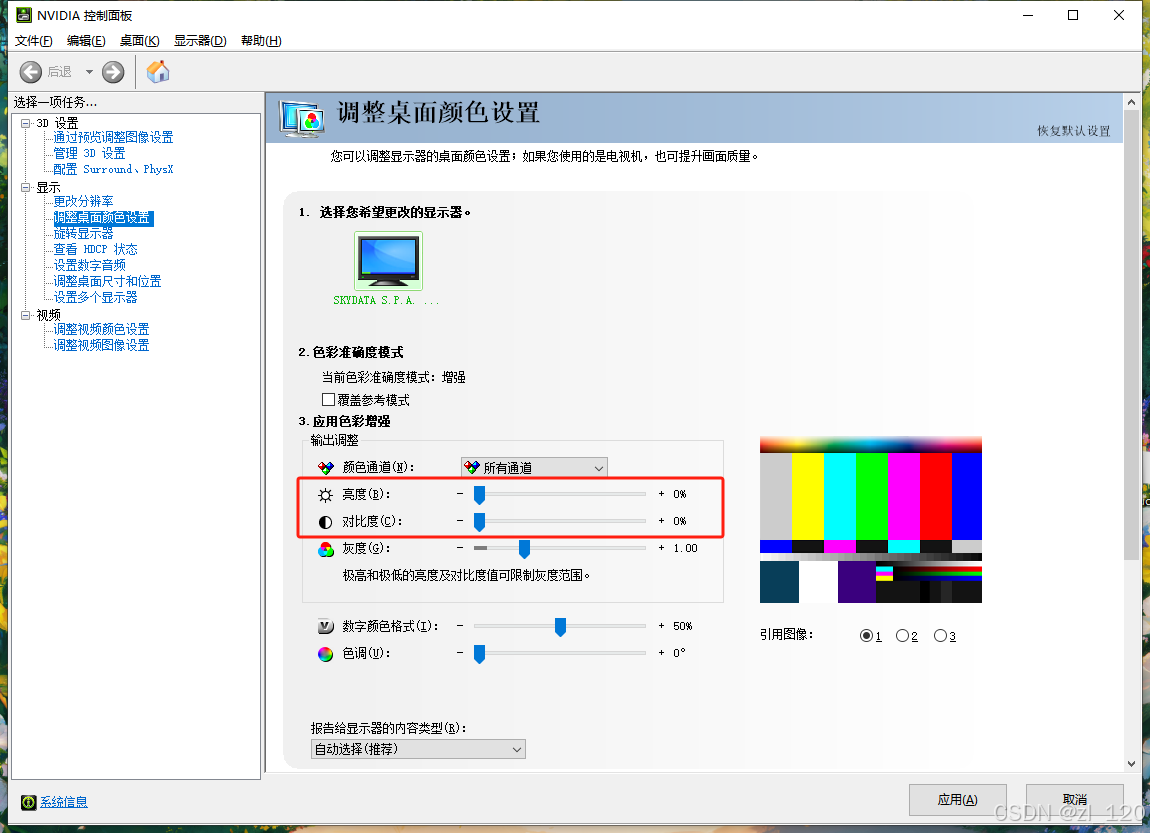Collapse the 显示 tree node
Image resolution: width=1150 pixels, height=833 pixels.
pyautogui.click(x=26, y=188)
